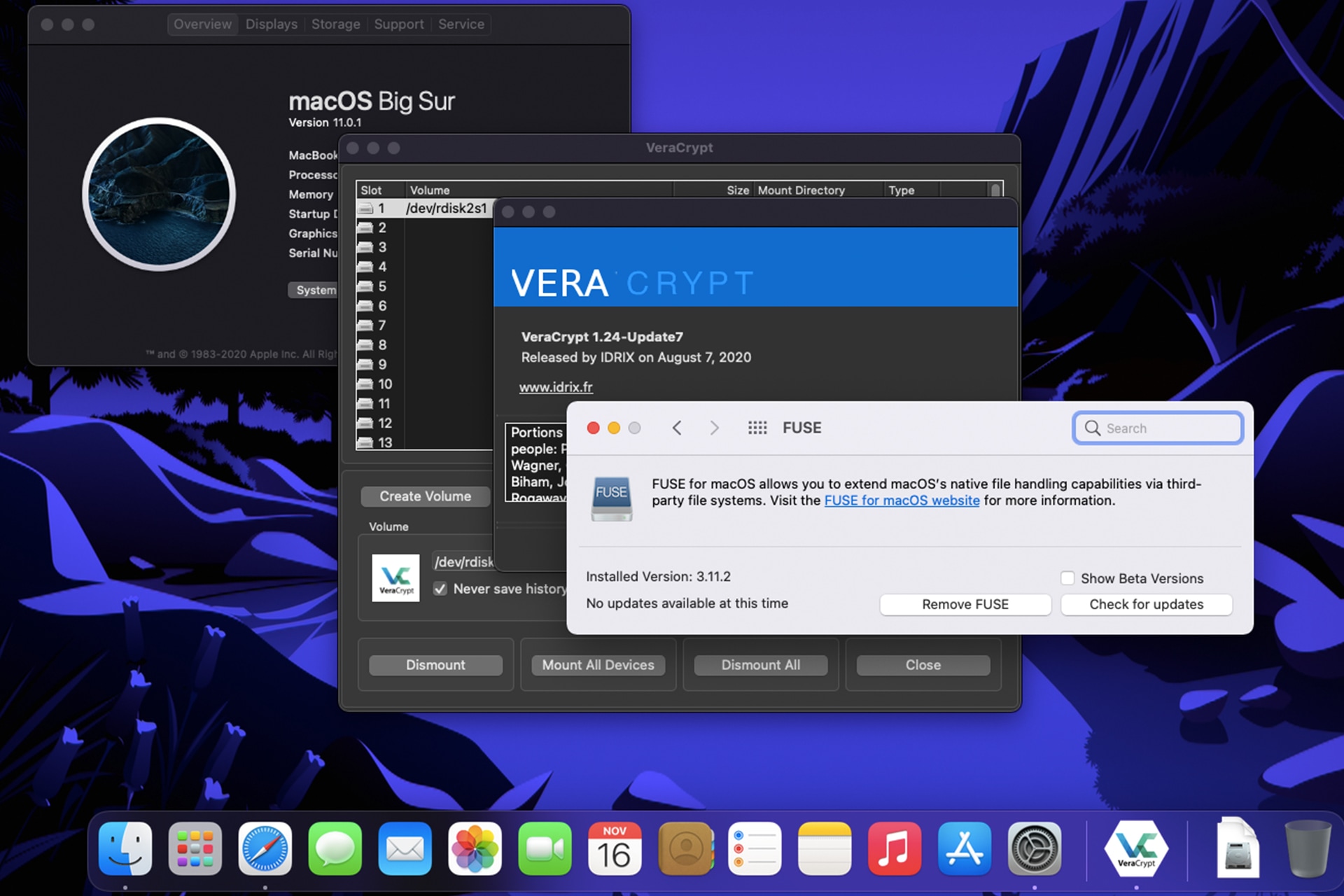This screenshot has width=1344, height=896.
Task: Go back in FUSE preferences window
Action: [677, 428]
